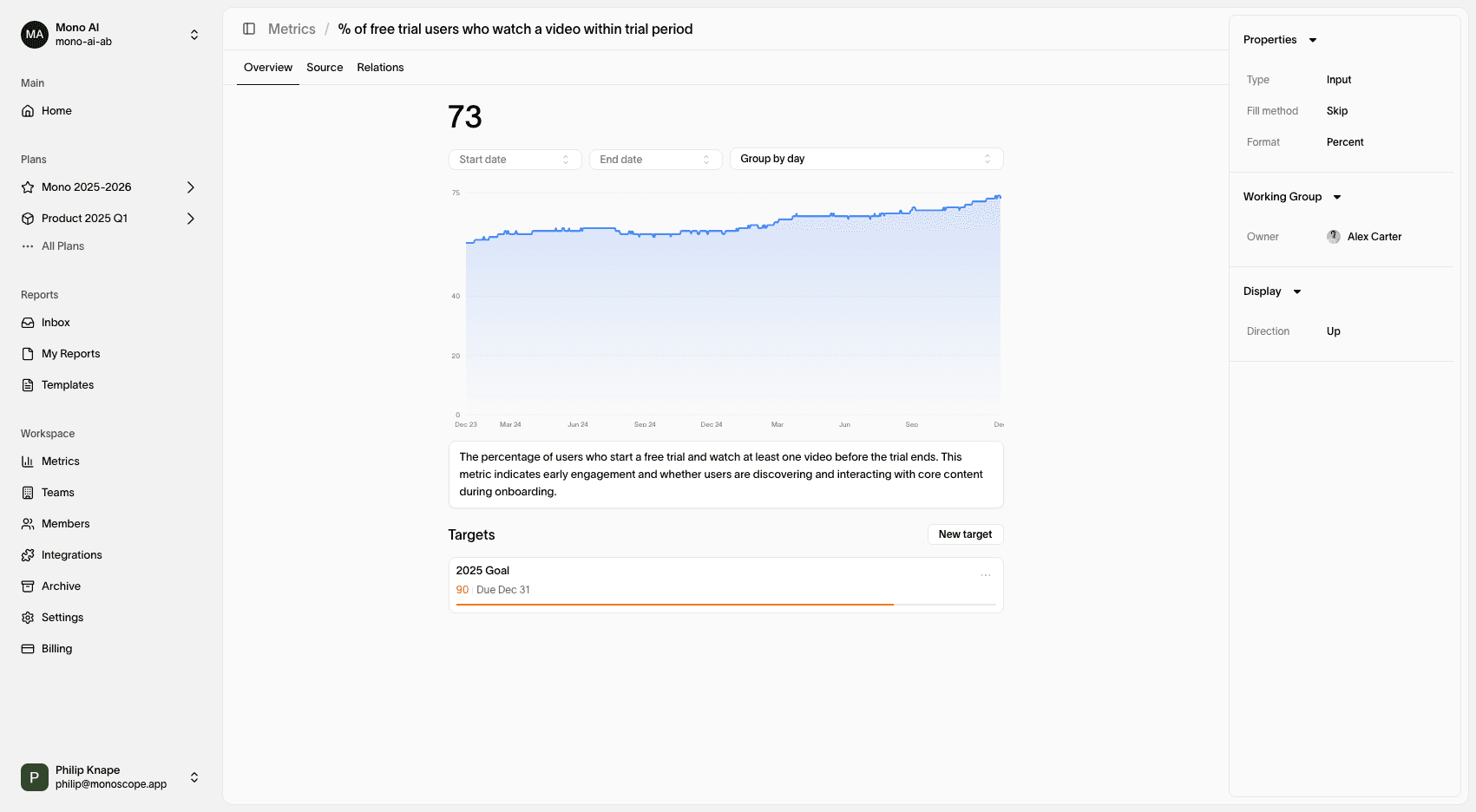Viewport: 1476px width, 812px height.
Task: Open Inbox via its tray icon
Action: tap(28, 323)
